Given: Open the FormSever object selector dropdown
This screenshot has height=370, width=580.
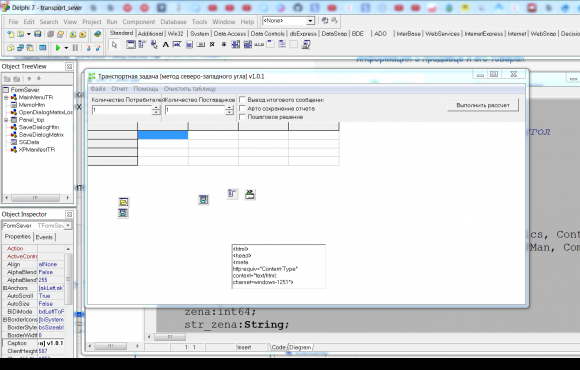Looking at the screenshot, I should [68, 225].
